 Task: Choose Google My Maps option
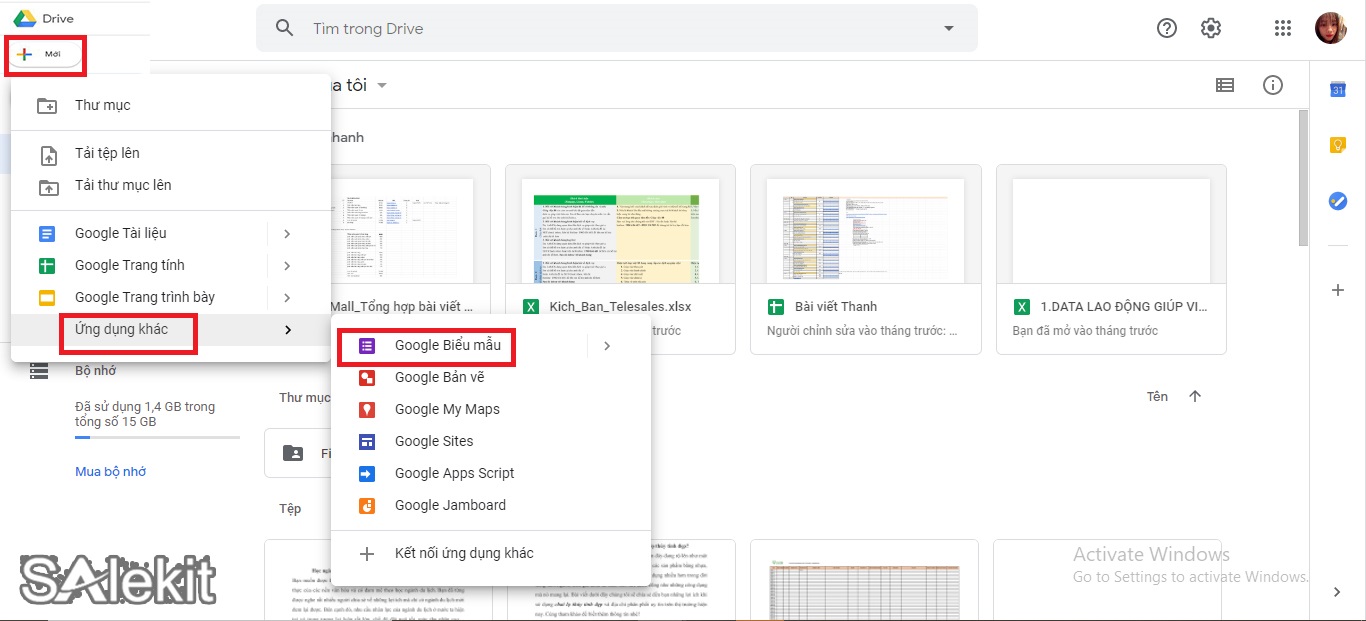[x=447, y=409]
